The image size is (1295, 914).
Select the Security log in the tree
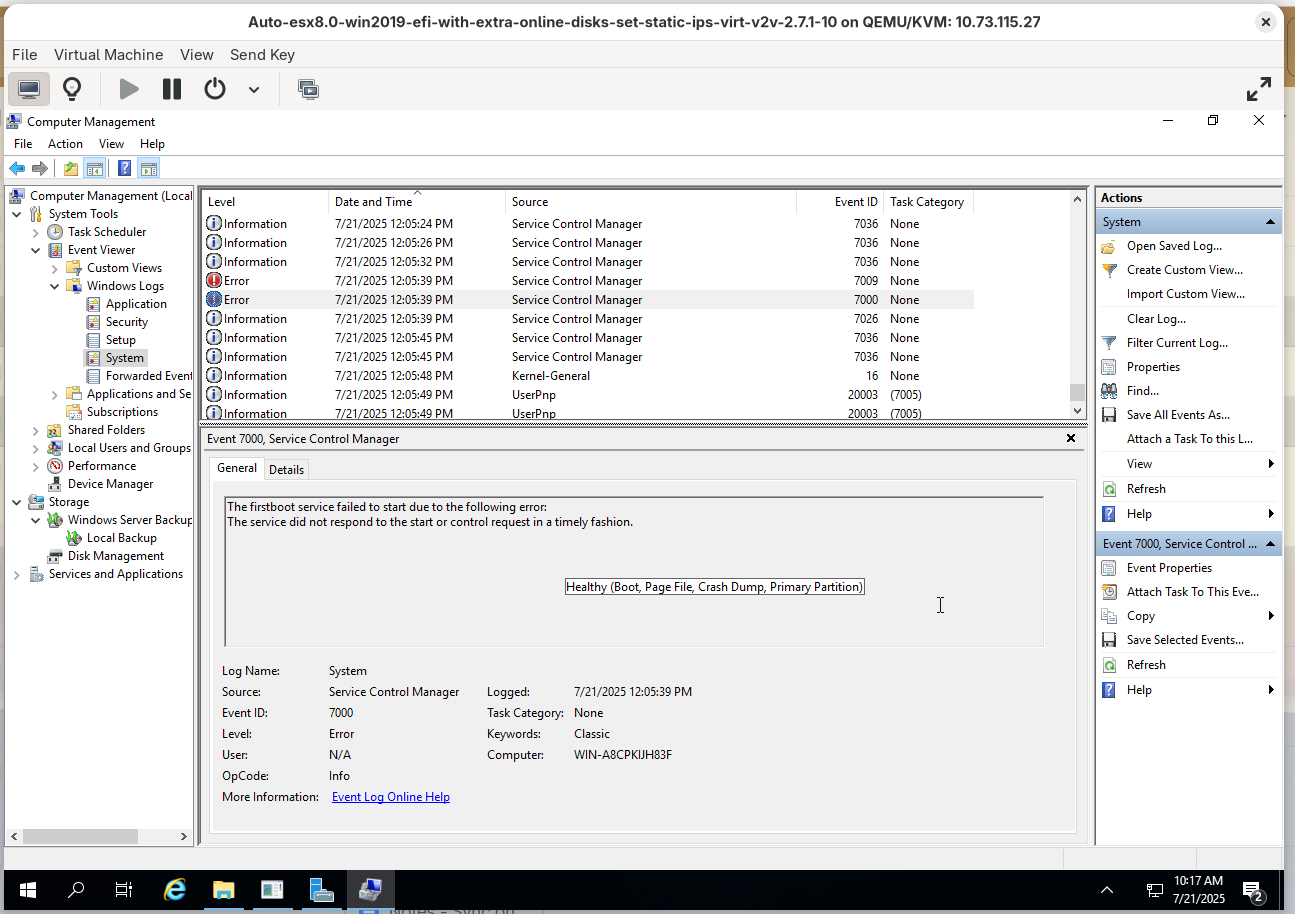(x=127, y=322)
